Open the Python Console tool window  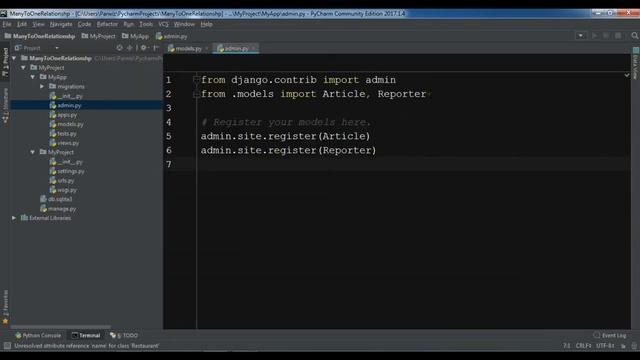(x=38, y=336)
